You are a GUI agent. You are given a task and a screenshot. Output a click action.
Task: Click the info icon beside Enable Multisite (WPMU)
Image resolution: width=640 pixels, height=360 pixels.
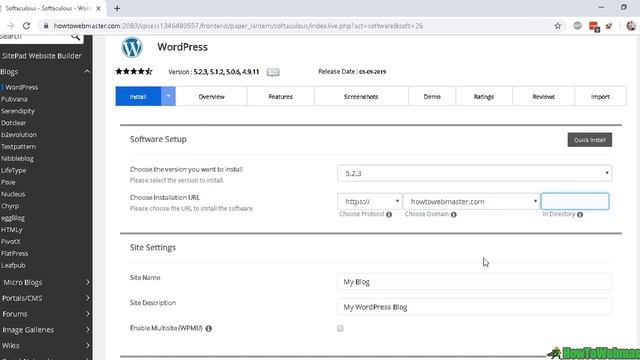point(209,329)
